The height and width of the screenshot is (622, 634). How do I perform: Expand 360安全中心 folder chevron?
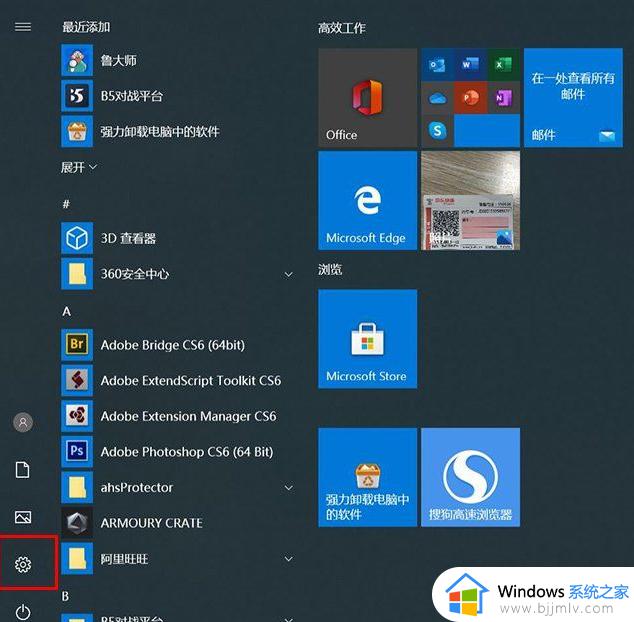point(289,275)
